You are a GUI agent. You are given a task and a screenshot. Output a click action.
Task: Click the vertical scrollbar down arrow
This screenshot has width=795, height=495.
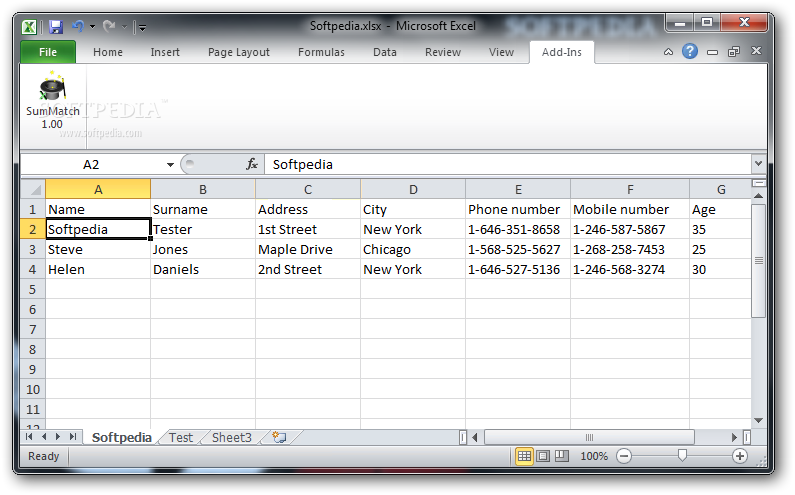[x=758, y=420]
